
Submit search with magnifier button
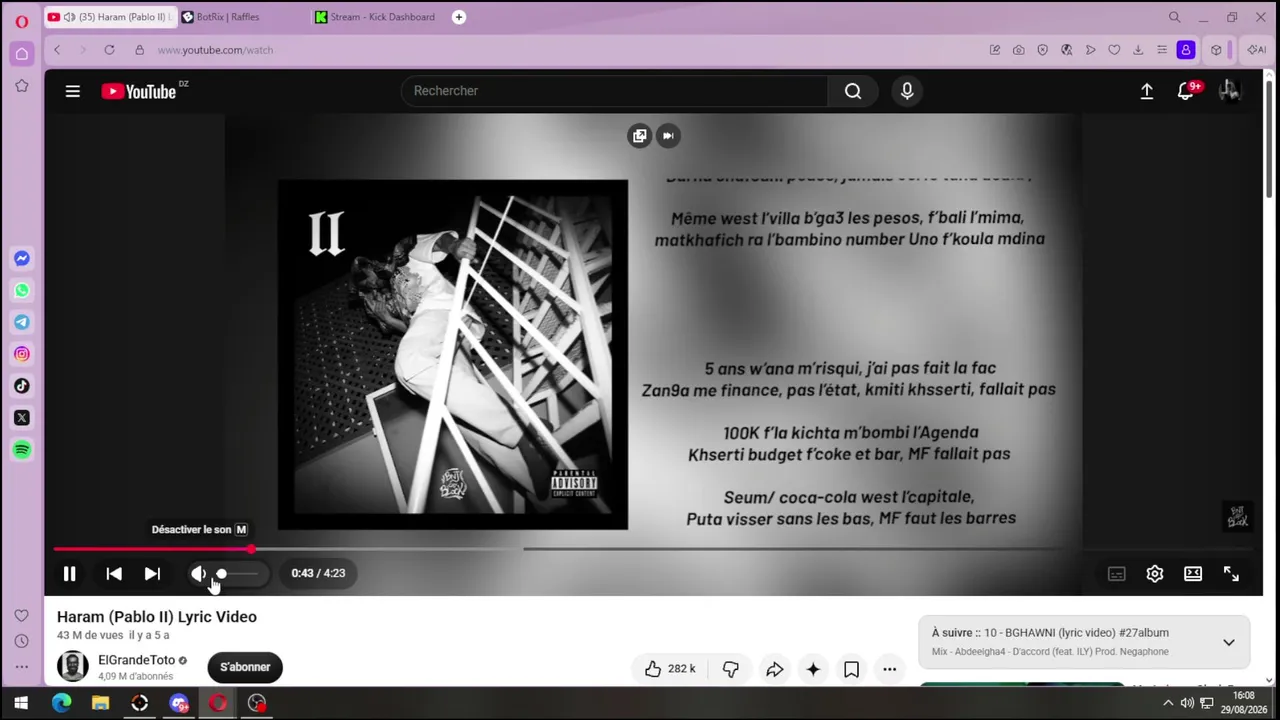(x=853, y=91)
